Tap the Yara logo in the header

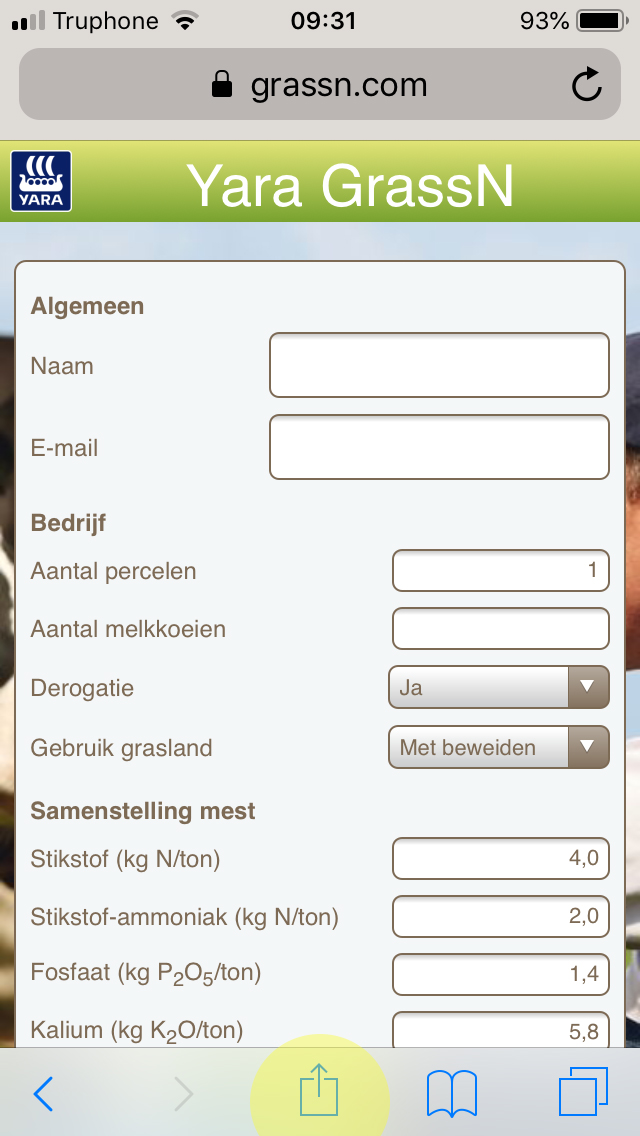(x=40, y=181)
